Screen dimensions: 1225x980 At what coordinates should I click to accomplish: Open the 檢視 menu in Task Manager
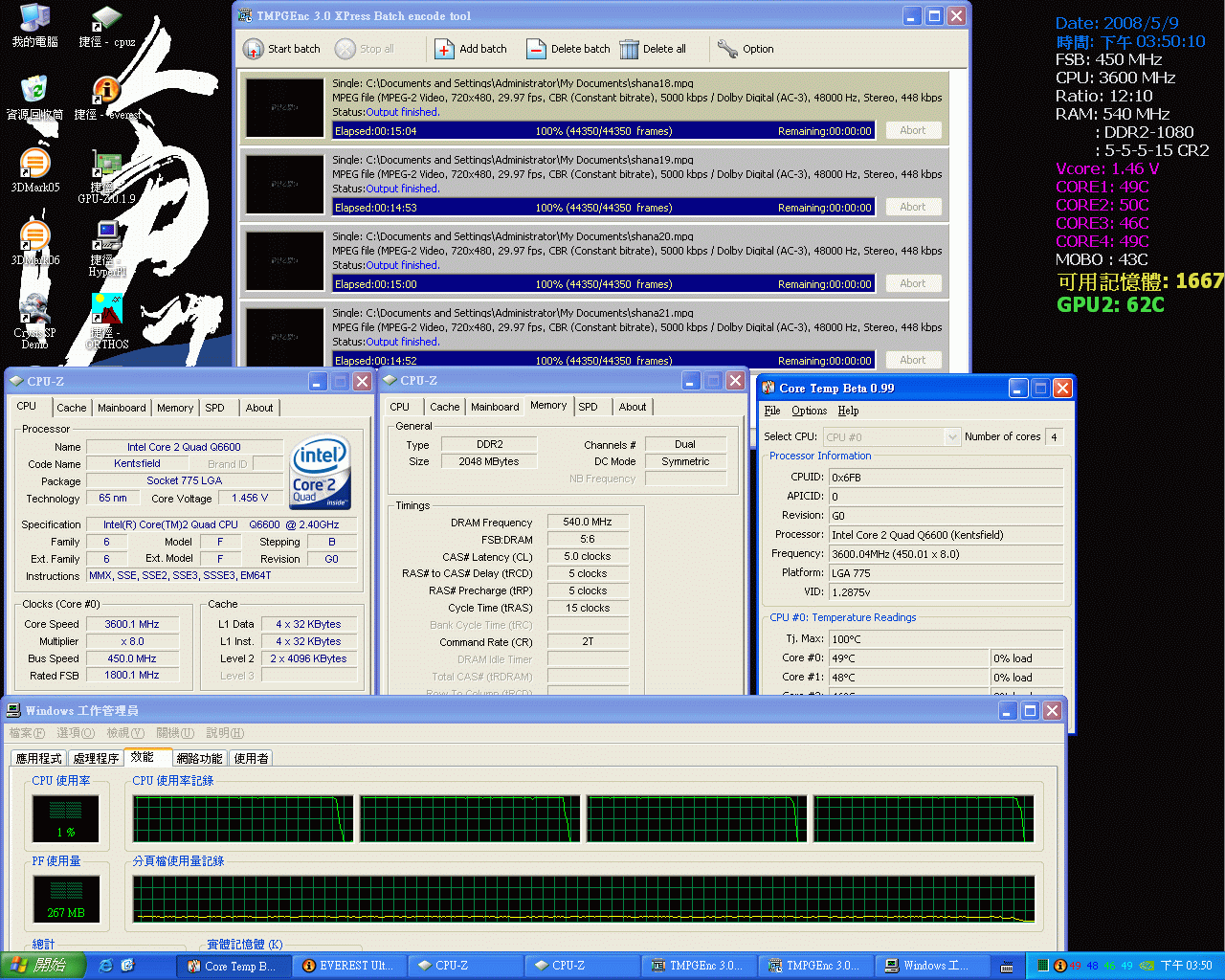(125, 733)
